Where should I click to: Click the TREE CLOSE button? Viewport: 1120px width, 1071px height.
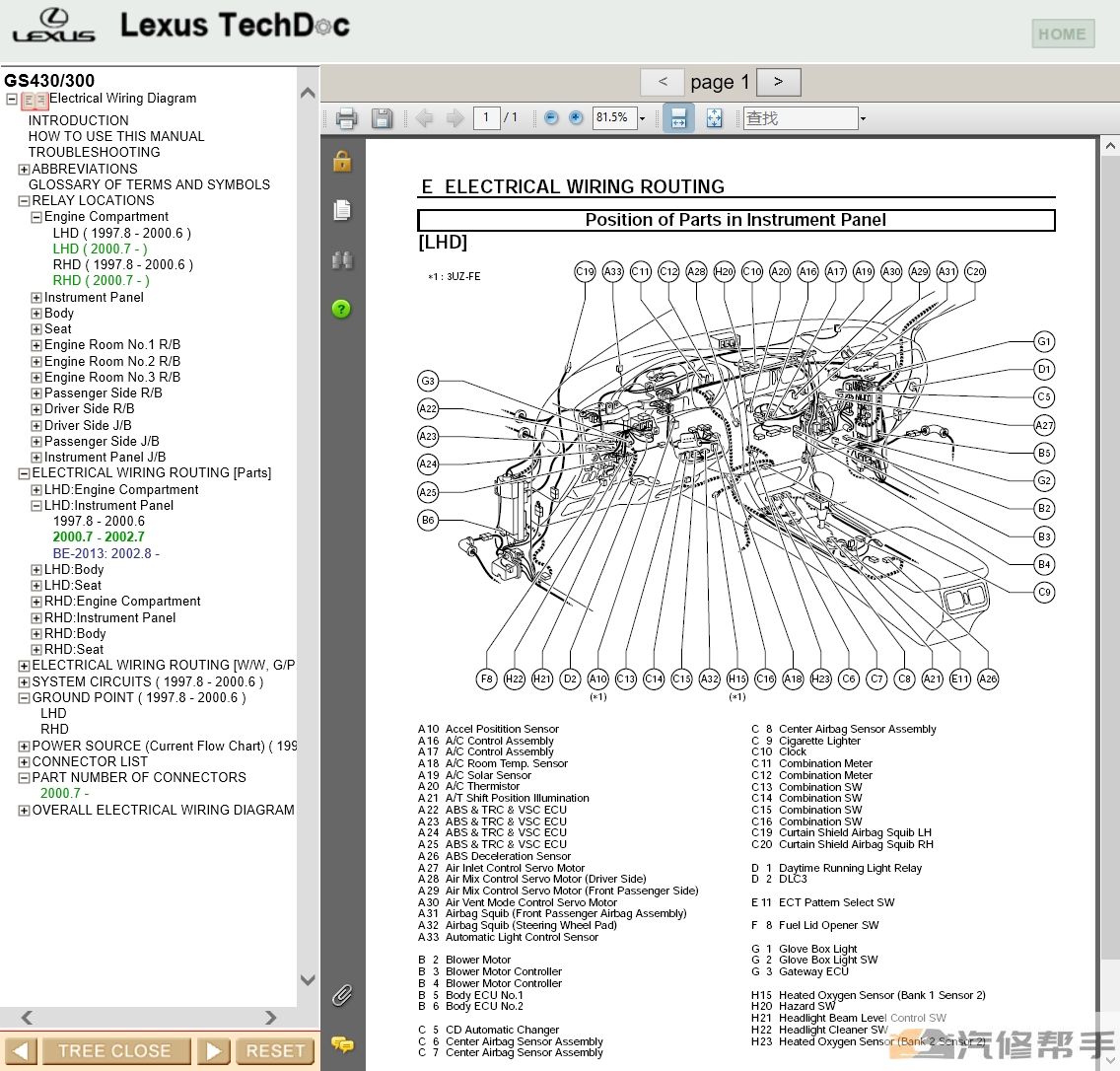coord(115,1051)
